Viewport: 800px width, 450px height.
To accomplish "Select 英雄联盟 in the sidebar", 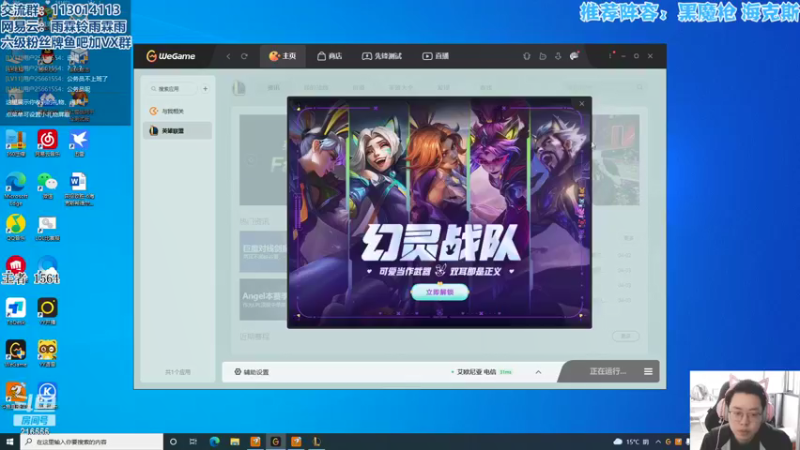I will (177, 131).
